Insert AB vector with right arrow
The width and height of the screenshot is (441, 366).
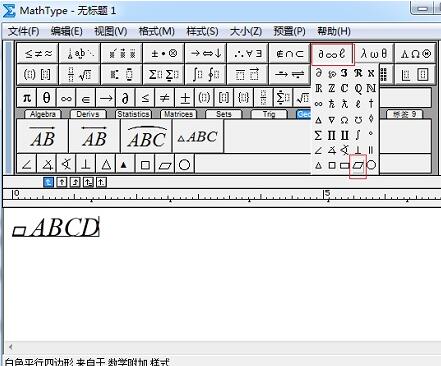(x=43, y=136)
